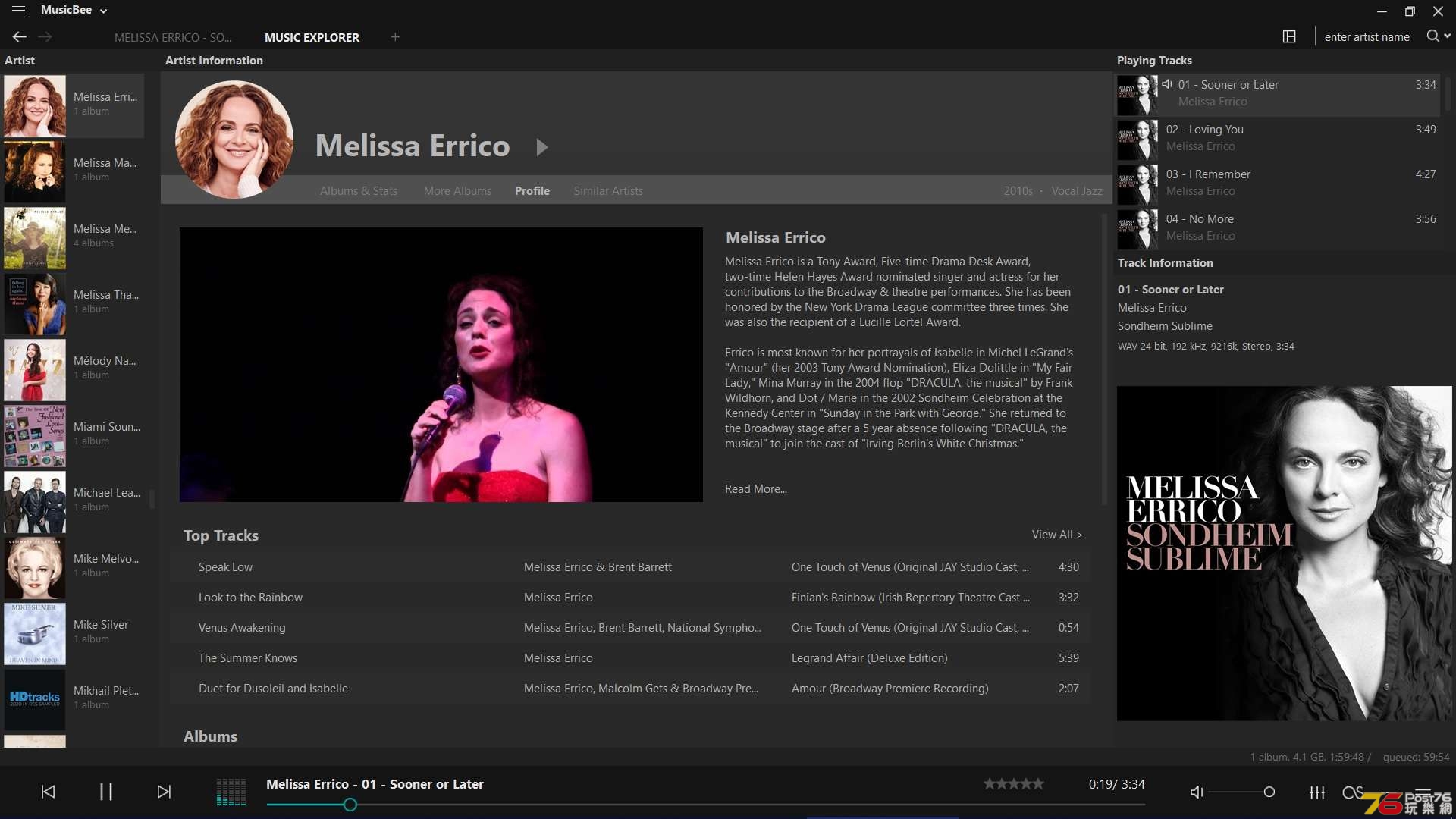Image resolution: width=1456 pixels, height=819 pixels.
Task: Choose Miami Soun... artist entry
Action: tap(74, 435)
